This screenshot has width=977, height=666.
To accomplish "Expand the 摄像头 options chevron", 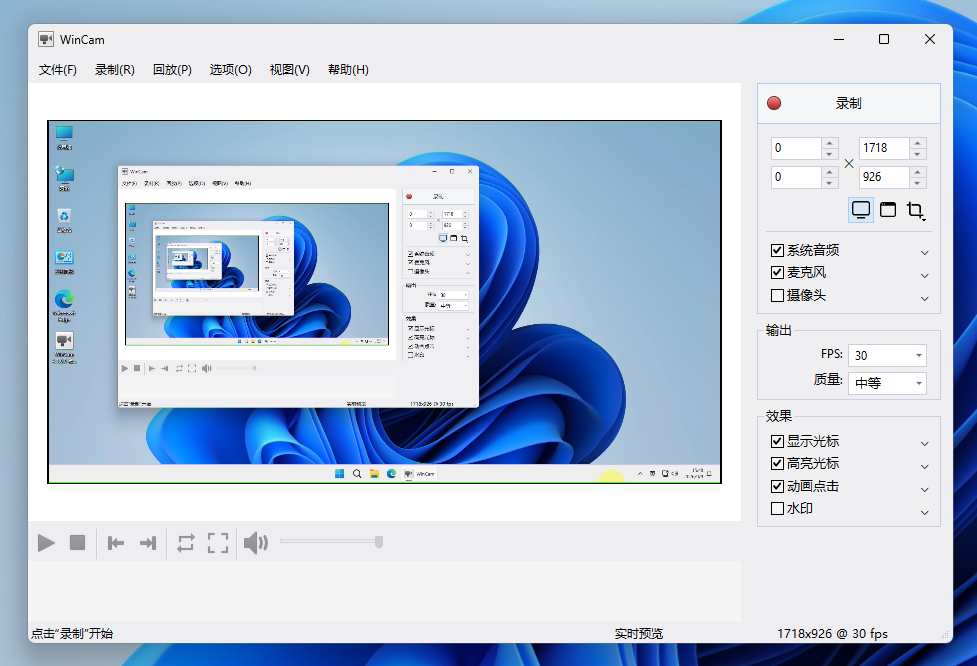I will click(925, 298).
